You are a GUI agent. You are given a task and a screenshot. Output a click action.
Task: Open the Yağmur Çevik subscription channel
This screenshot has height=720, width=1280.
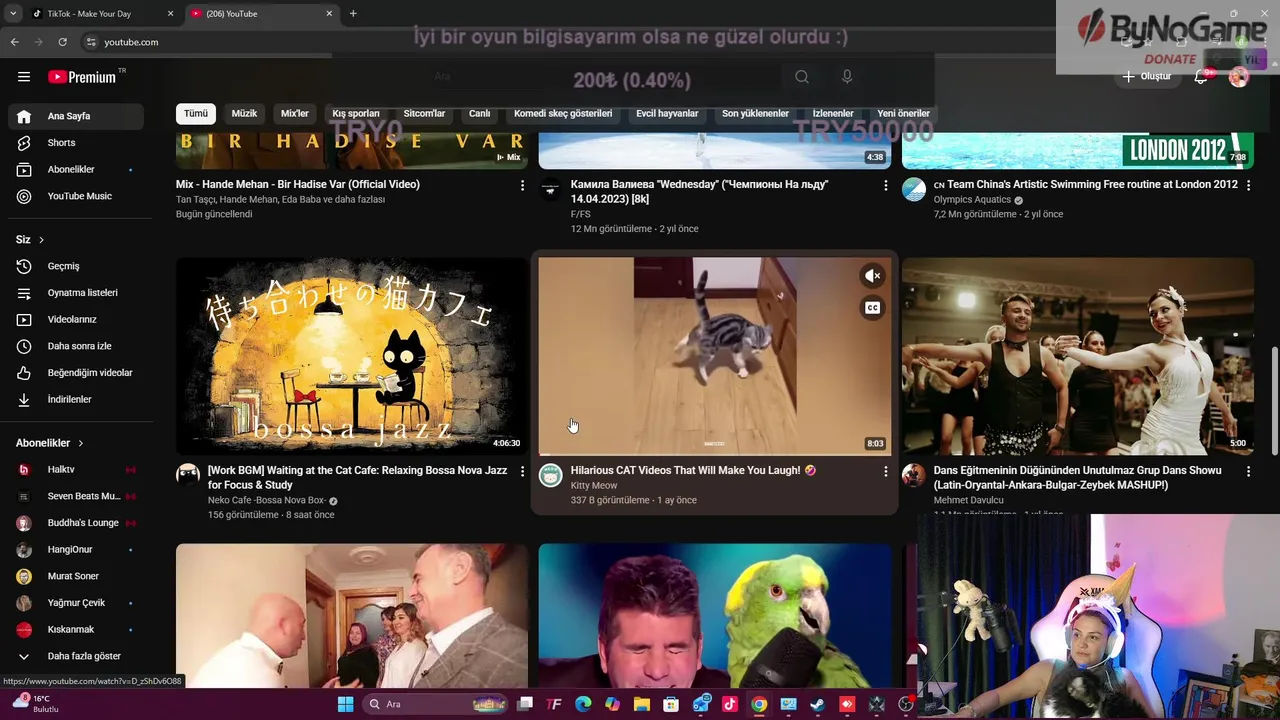point(76,603)
